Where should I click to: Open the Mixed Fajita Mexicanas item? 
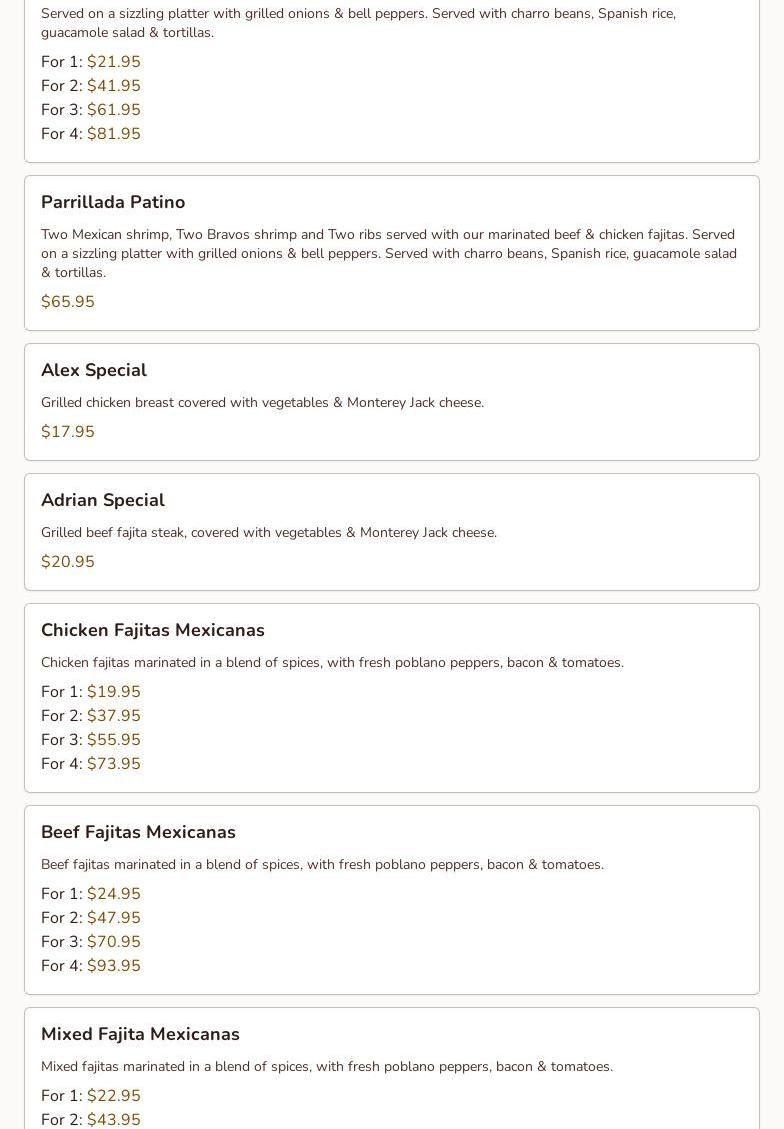click(140, 1034)
